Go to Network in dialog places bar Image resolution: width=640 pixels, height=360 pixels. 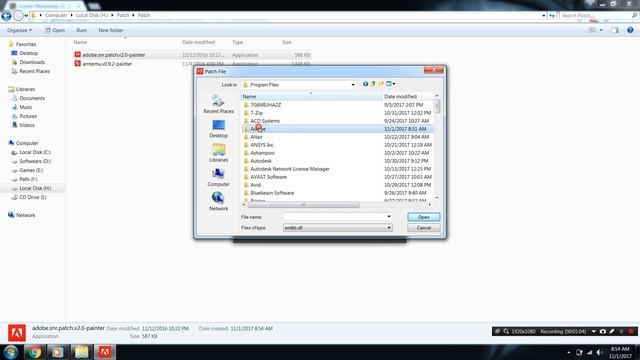(218, 201)
